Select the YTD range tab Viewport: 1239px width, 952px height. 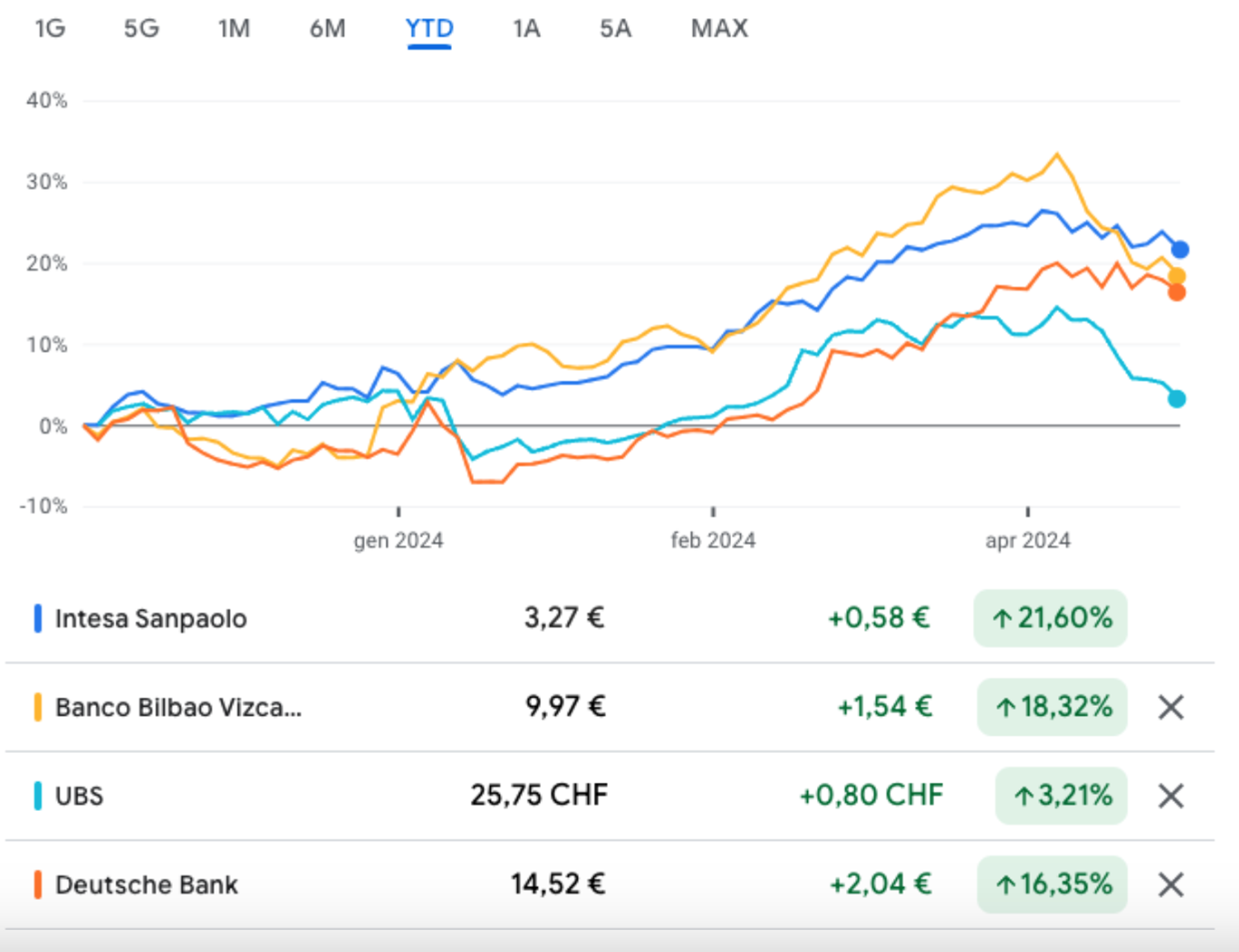[x=430, y=29]
